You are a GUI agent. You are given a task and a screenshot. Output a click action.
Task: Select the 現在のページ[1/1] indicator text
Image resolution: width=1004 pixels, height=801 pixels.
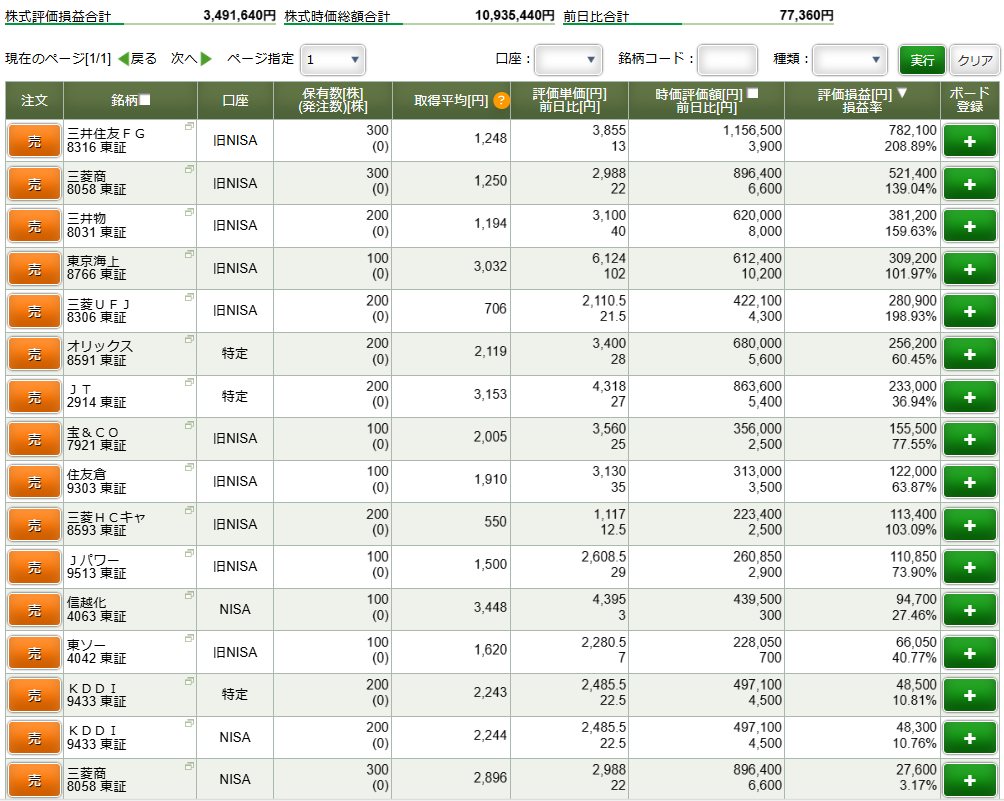pos(58,59)
